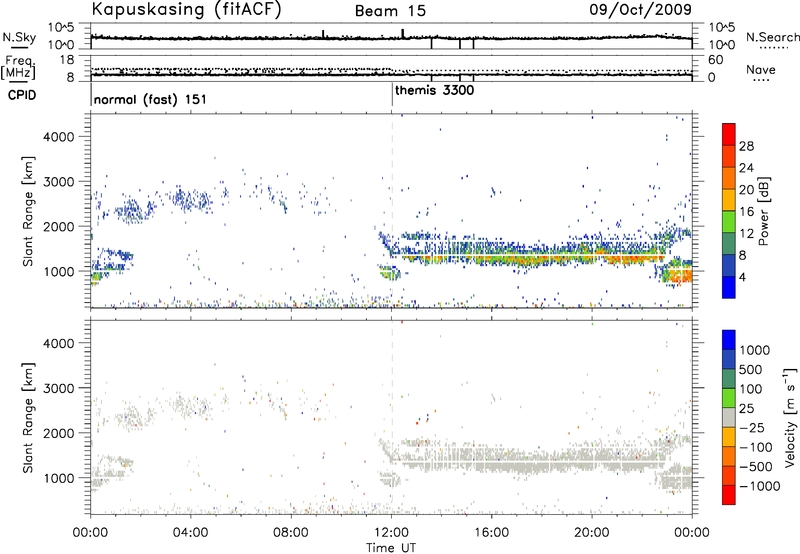Click the 'Velocity [m s-1]' colorbar title
This screenshot has width=800, height=554.
point(790,417)
